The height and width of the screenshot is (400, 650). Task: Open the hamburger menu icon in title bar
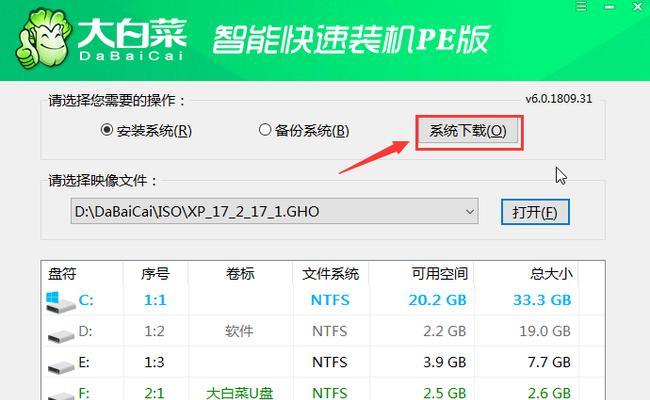point(581,6)
